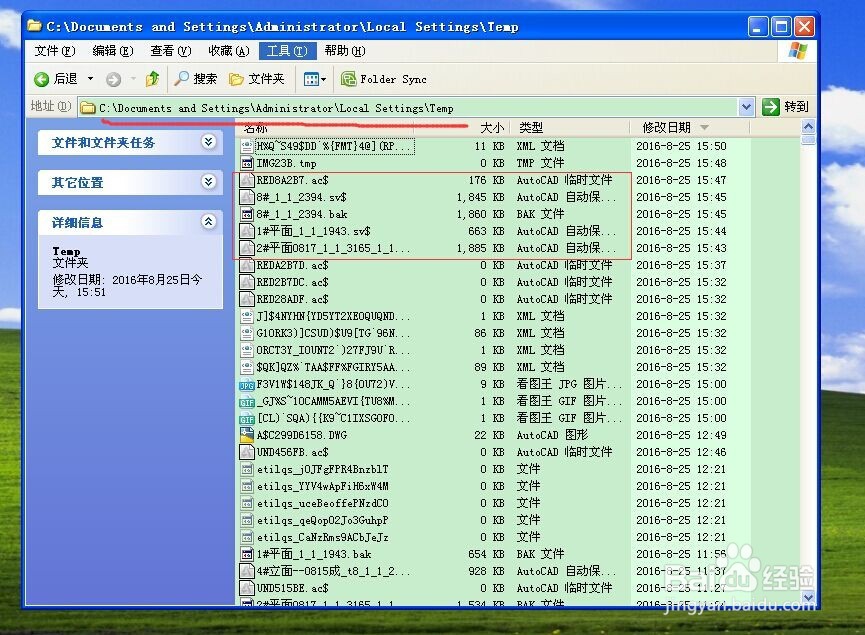Viewport: 865px width, 635px height.
Task: Select 1#平面_1_1_1943.sv$ file icon
Action: click(x=247, y=231)
